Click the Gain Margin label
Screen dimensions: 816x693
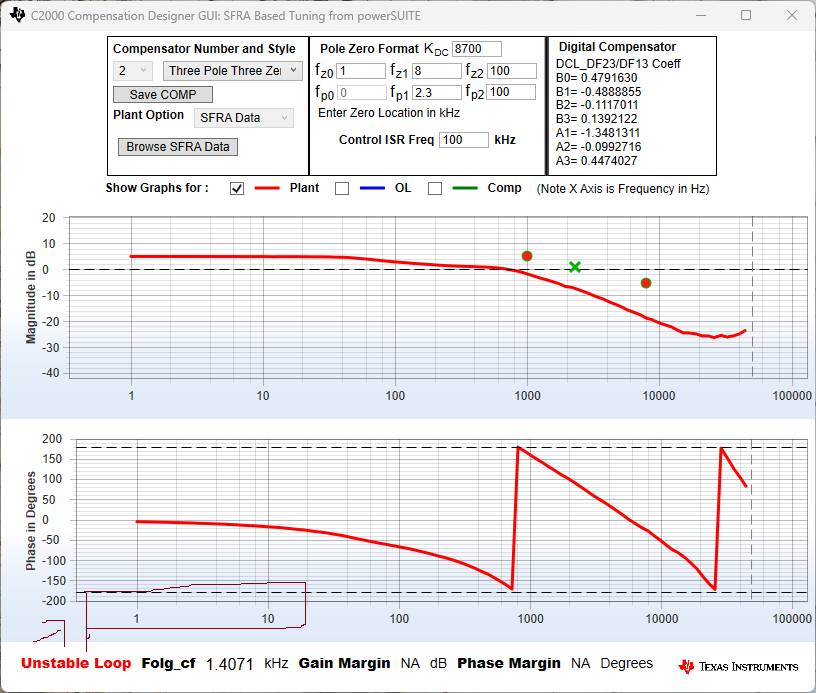coord(345,663)
